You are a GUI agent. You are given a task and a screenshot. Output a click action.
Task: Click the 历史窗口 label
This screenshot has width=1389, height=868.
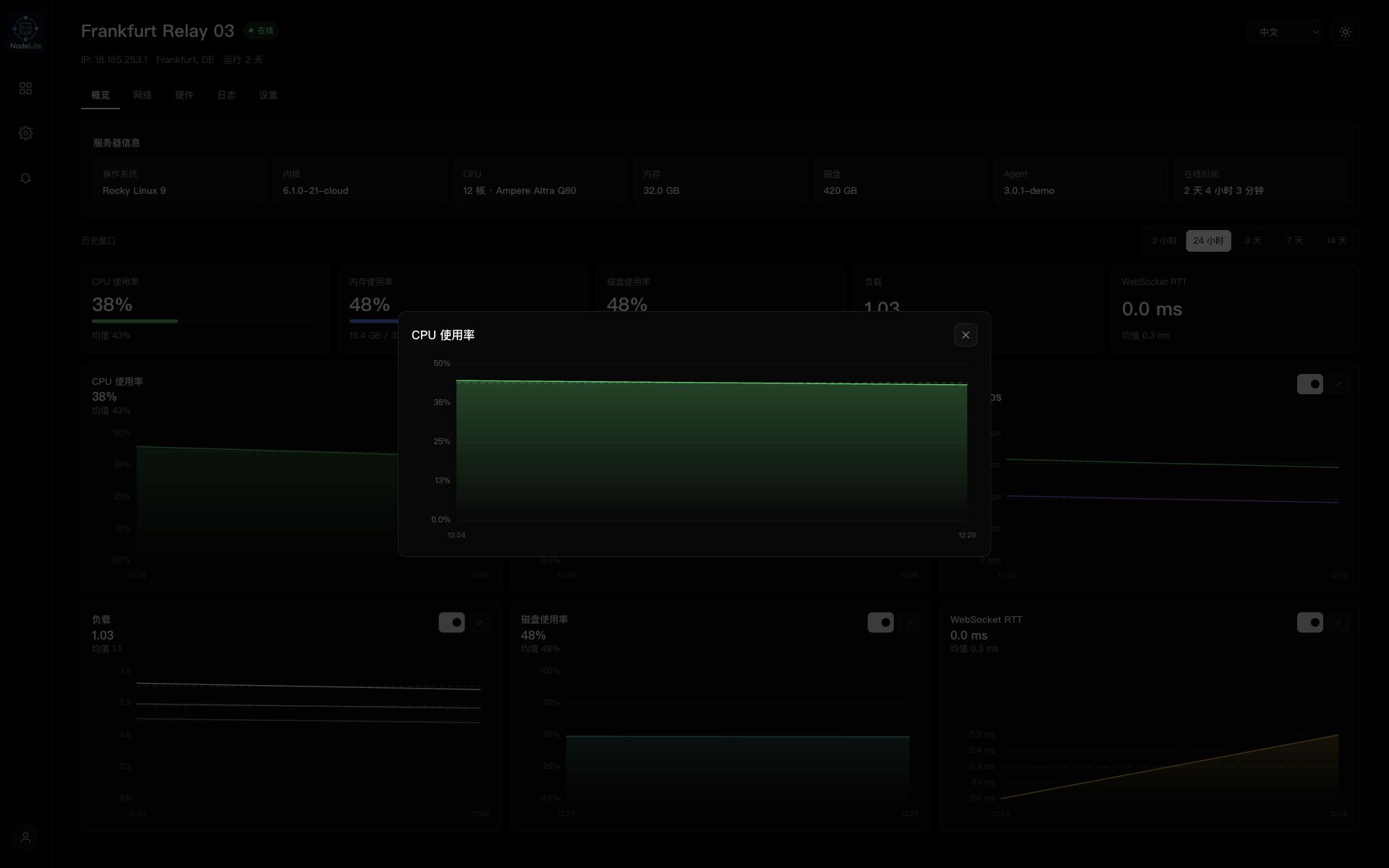[98, 241]
